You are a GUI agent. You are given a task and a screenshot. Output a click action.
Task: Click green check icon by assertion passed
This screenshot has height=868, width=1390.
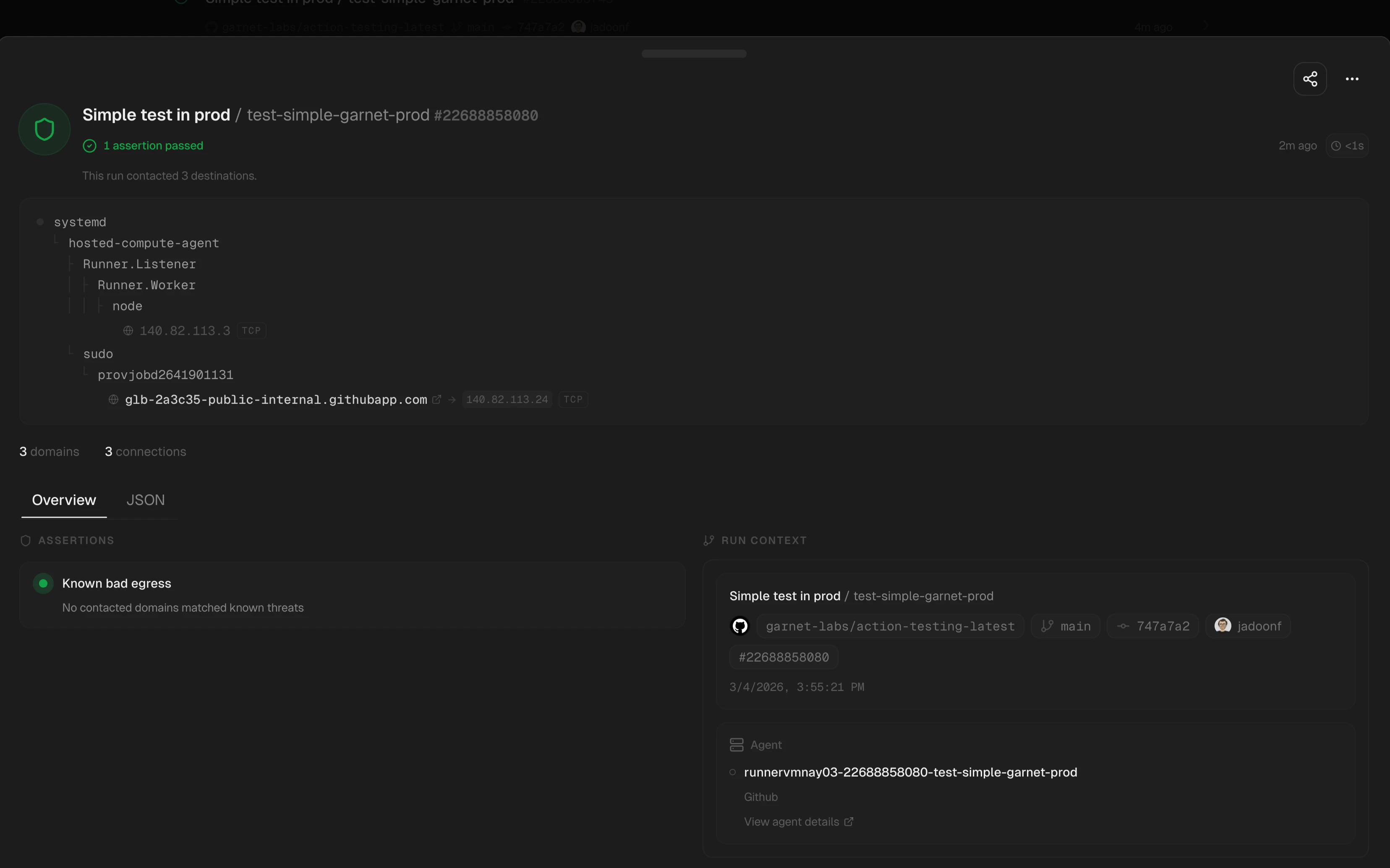point(89,146)
